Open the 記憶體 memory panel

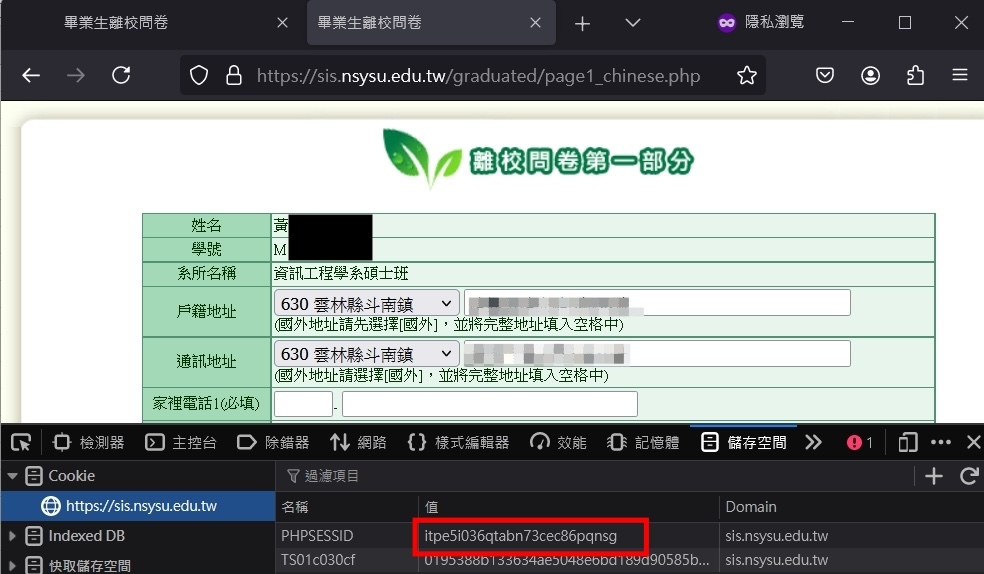pos(643,443)
